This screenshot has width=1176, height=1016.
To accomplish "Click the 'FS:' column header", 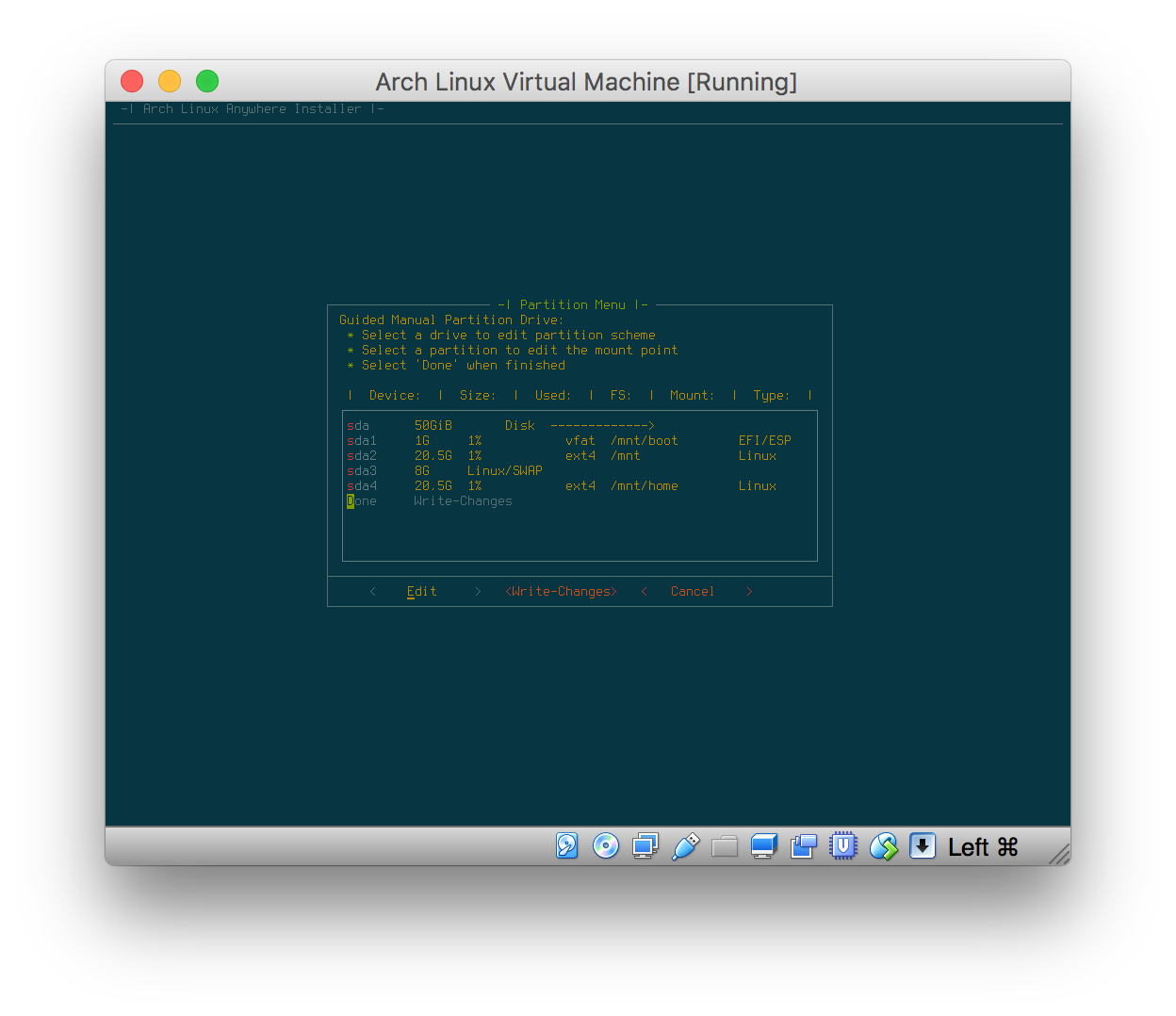I will tap(621, 395).
